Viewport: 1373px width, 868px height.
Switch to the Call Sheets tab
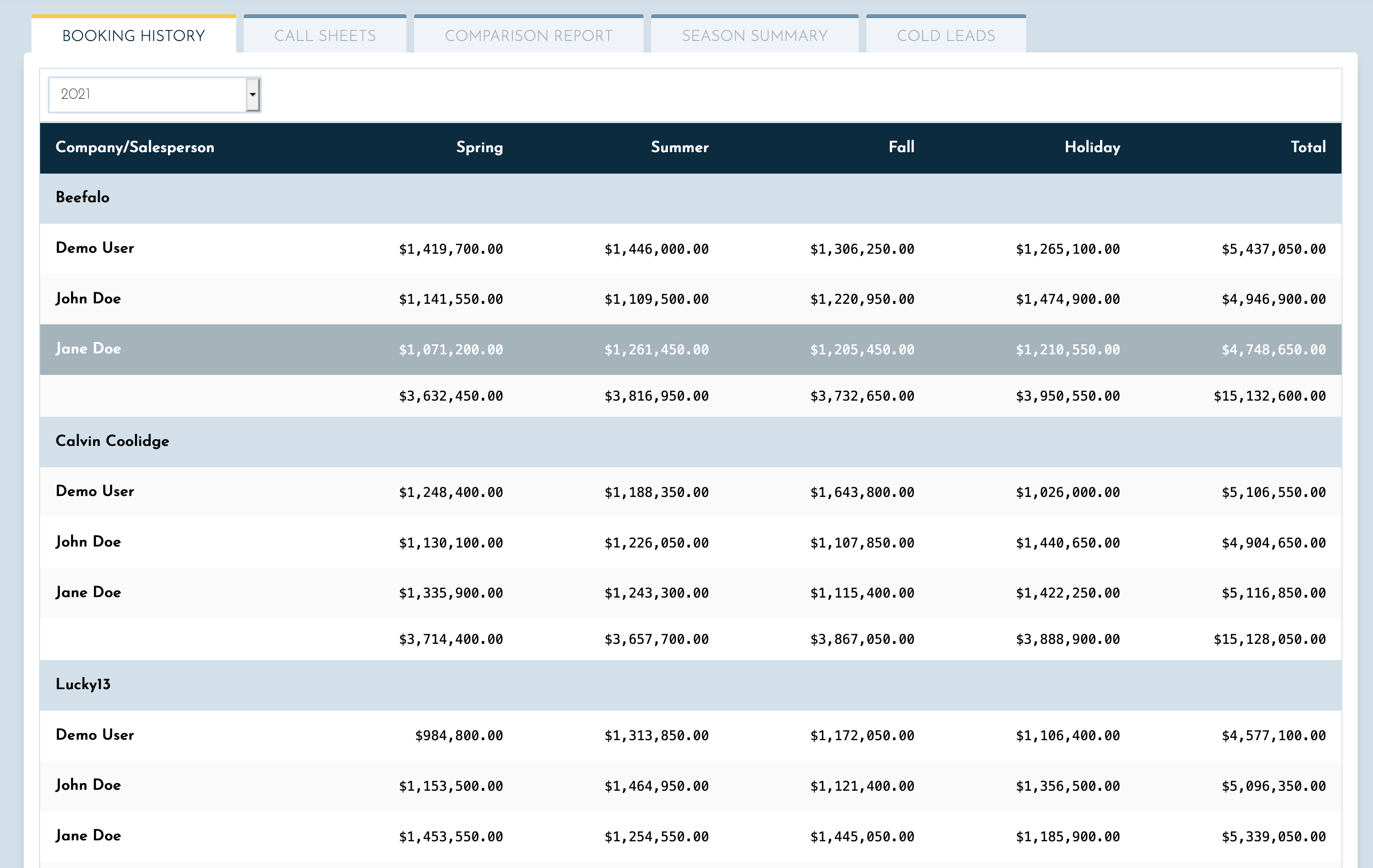(x=325, y=35)
